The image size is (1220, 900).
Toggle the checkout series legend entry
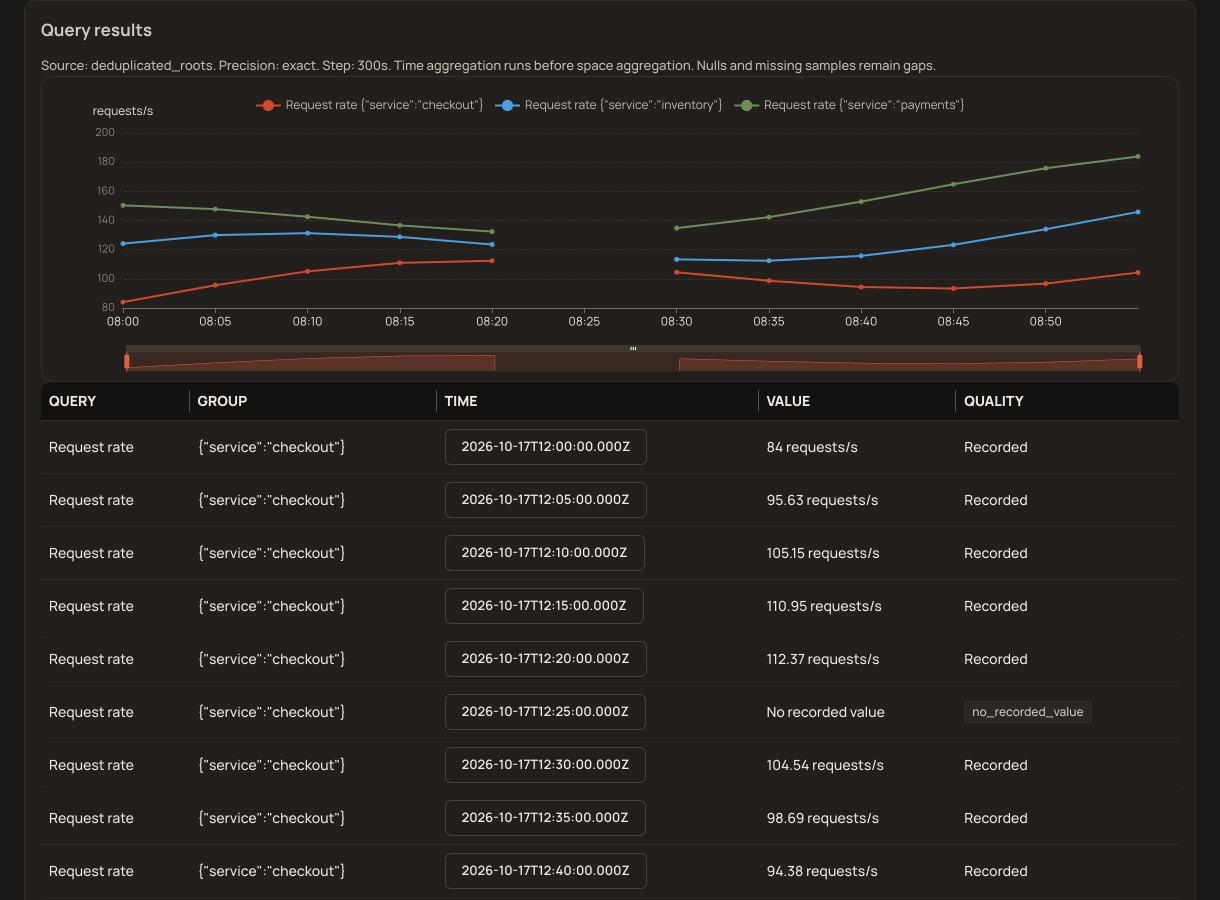point(370,105)
